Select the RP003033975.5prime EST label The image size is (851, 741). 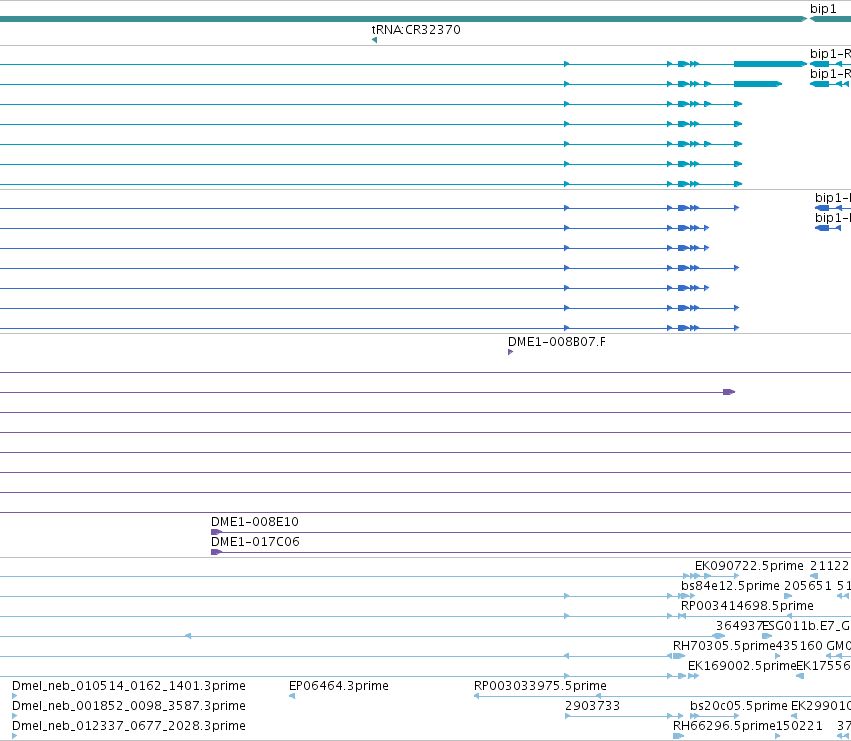pos(540,686)
